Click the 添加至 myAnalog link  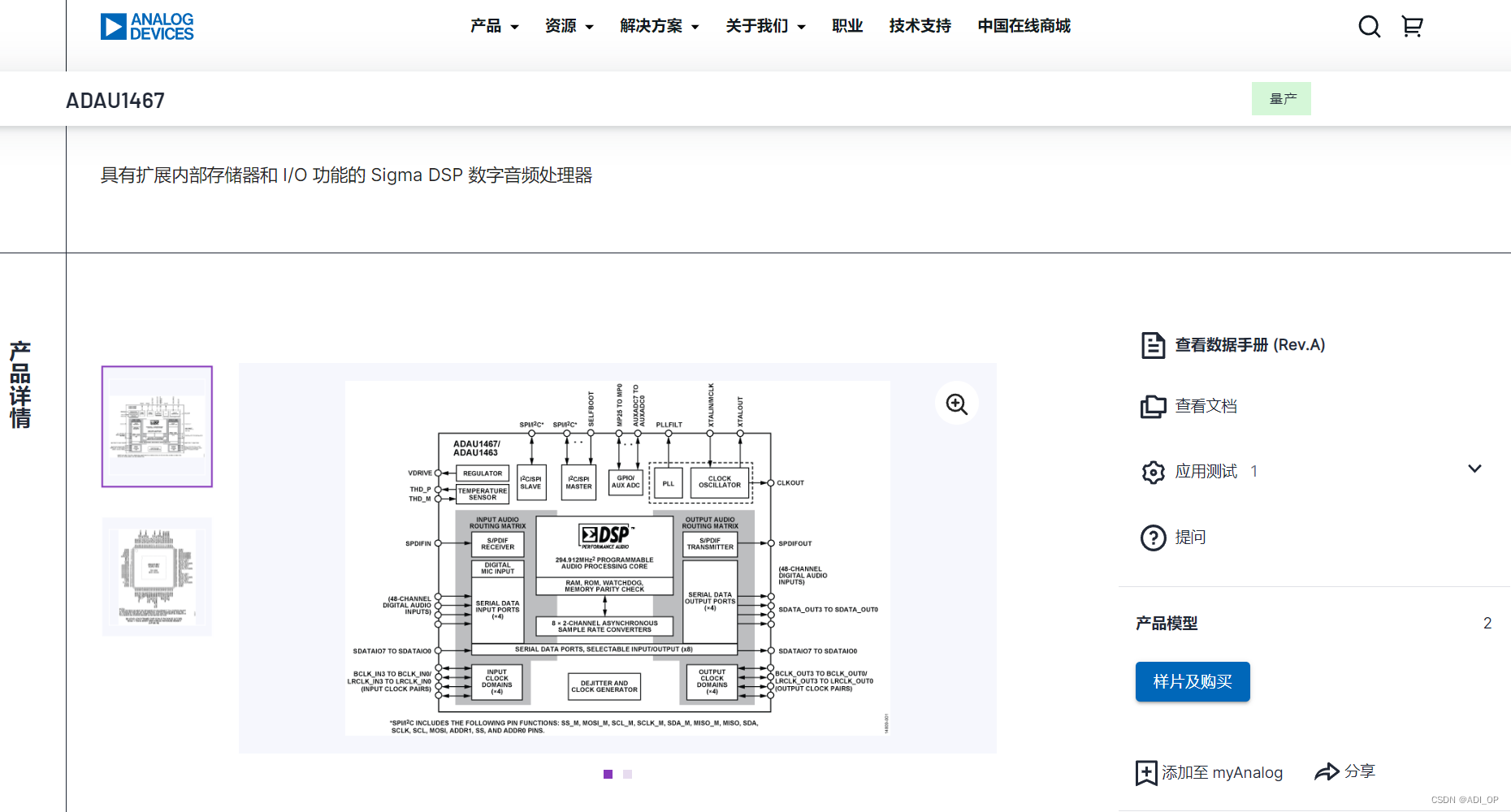tap(1222, 772)
